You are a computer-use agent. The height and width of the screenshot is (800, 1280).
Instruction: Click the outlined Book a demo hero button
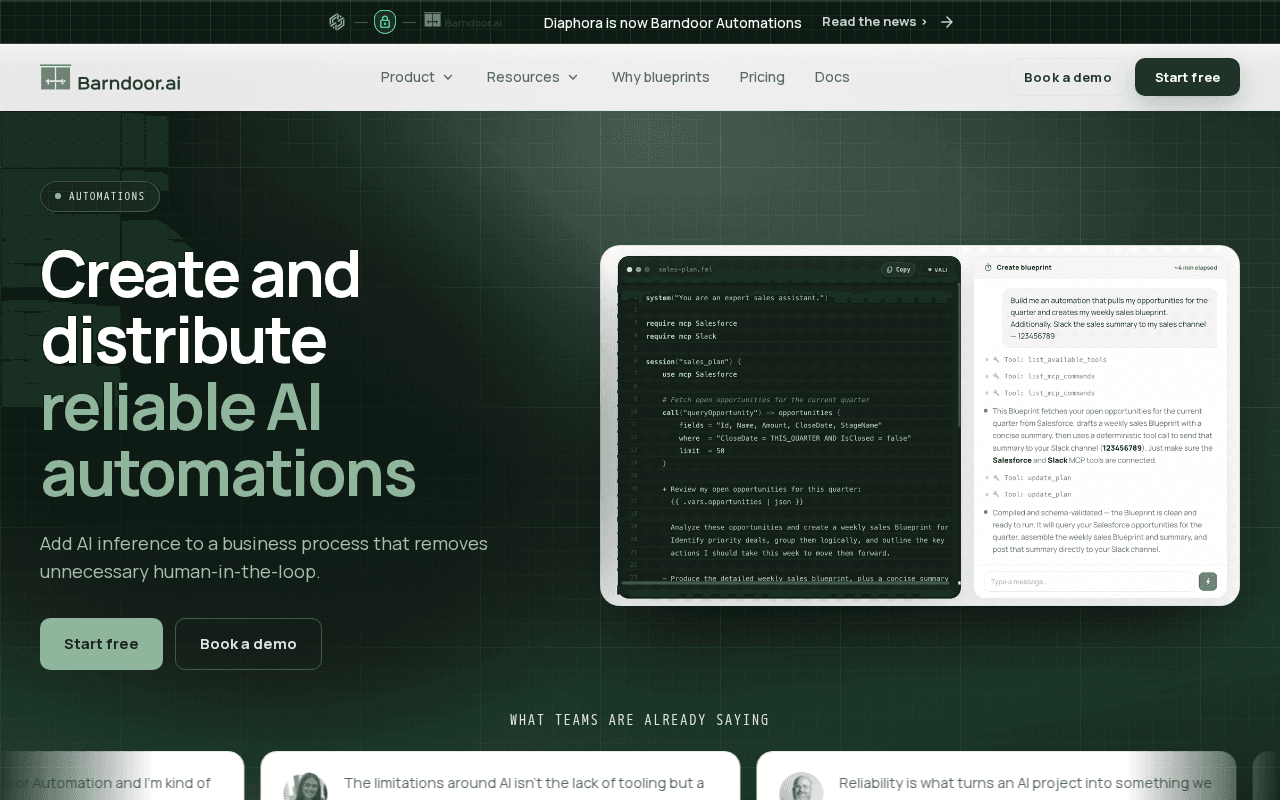click(x=248, y=644)
